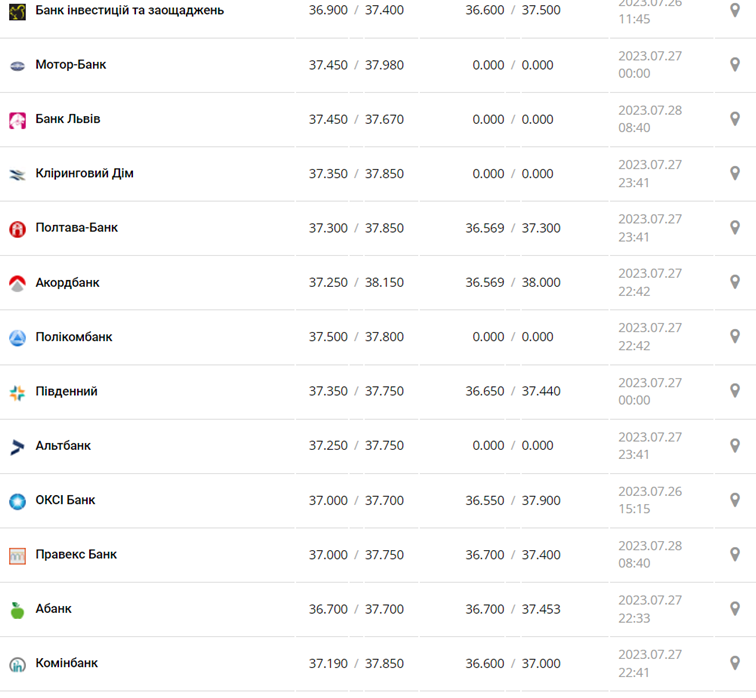This screenshot has width=756, height=698.
Task: Click the Правекс Банк logo icon
Action: [17, 556]
